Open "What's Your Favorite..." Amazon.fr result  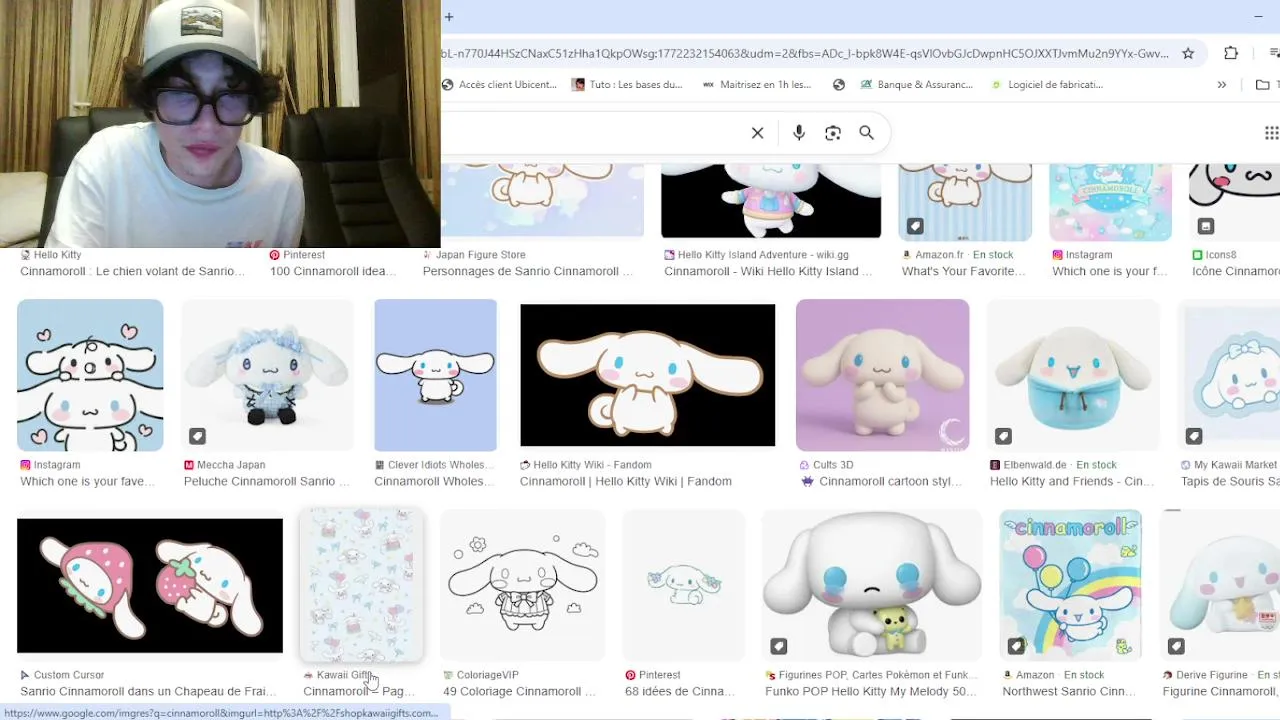(964, 271)
